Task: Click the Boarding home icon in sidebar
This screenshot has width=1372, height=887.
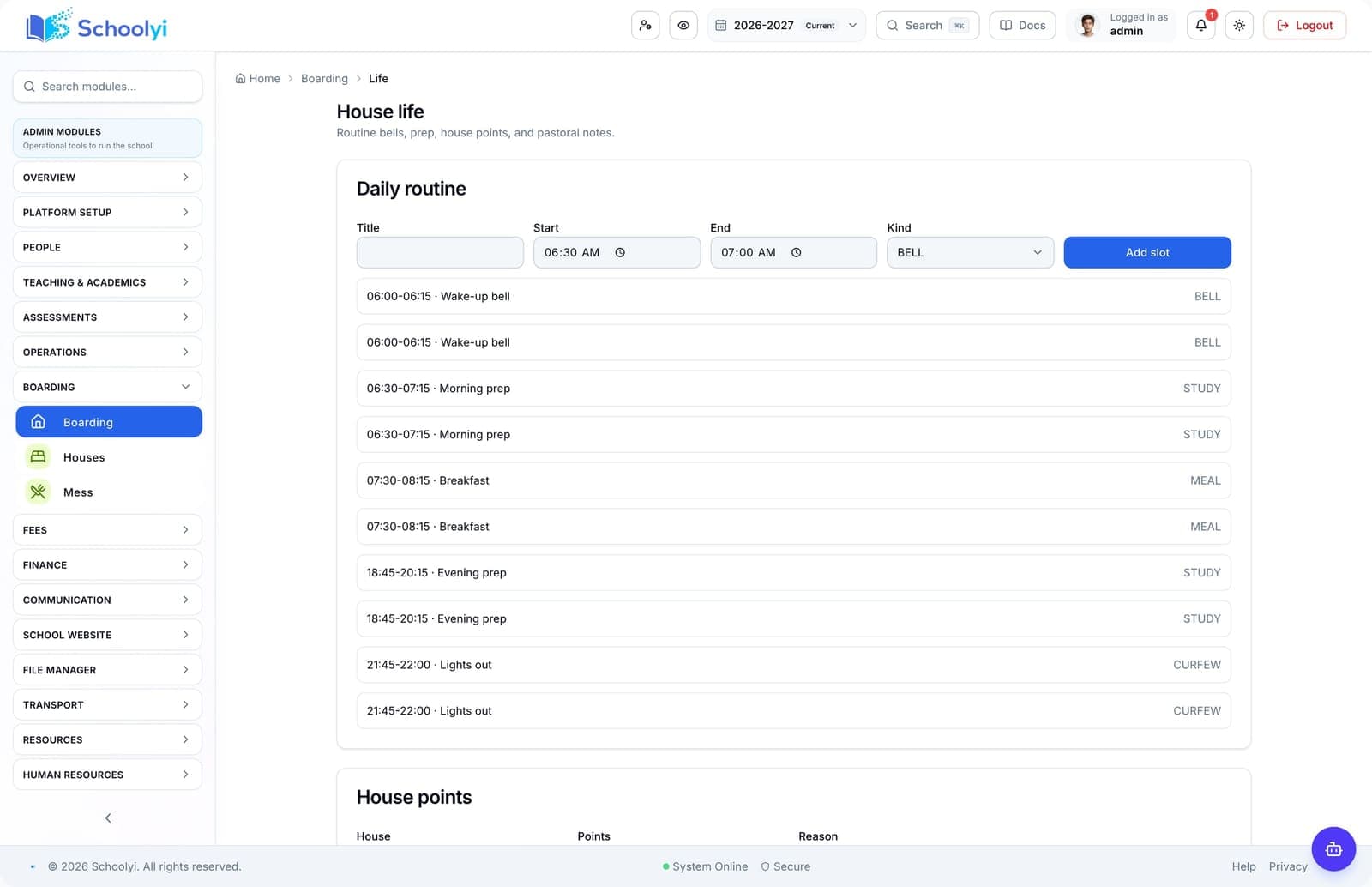Action: [x=38, y=422]
